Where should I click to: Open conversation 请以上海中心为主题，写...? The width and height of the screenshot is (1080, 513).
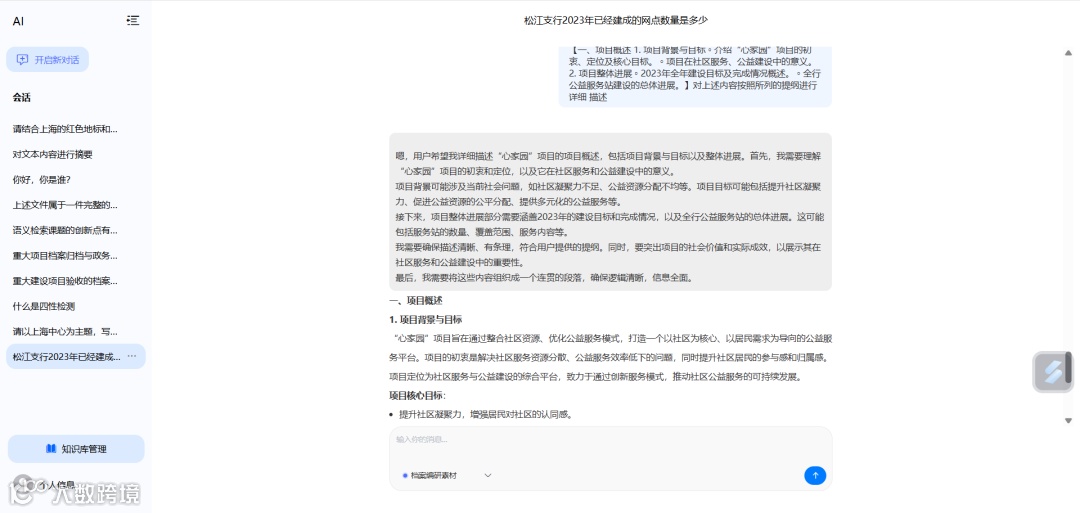(x=65, y=331)
